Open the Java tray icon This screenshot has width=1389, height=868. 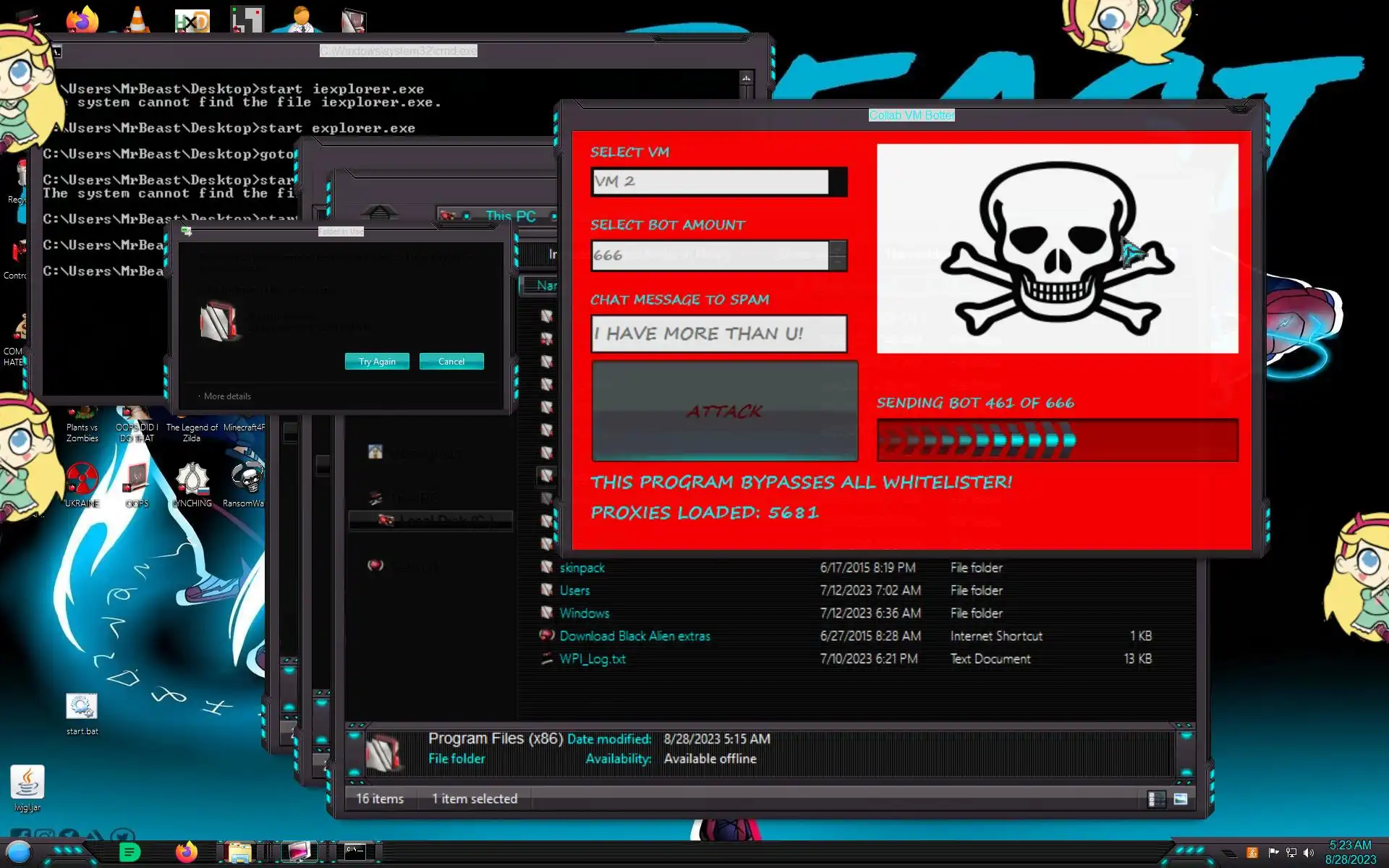tap(1252, 853)
